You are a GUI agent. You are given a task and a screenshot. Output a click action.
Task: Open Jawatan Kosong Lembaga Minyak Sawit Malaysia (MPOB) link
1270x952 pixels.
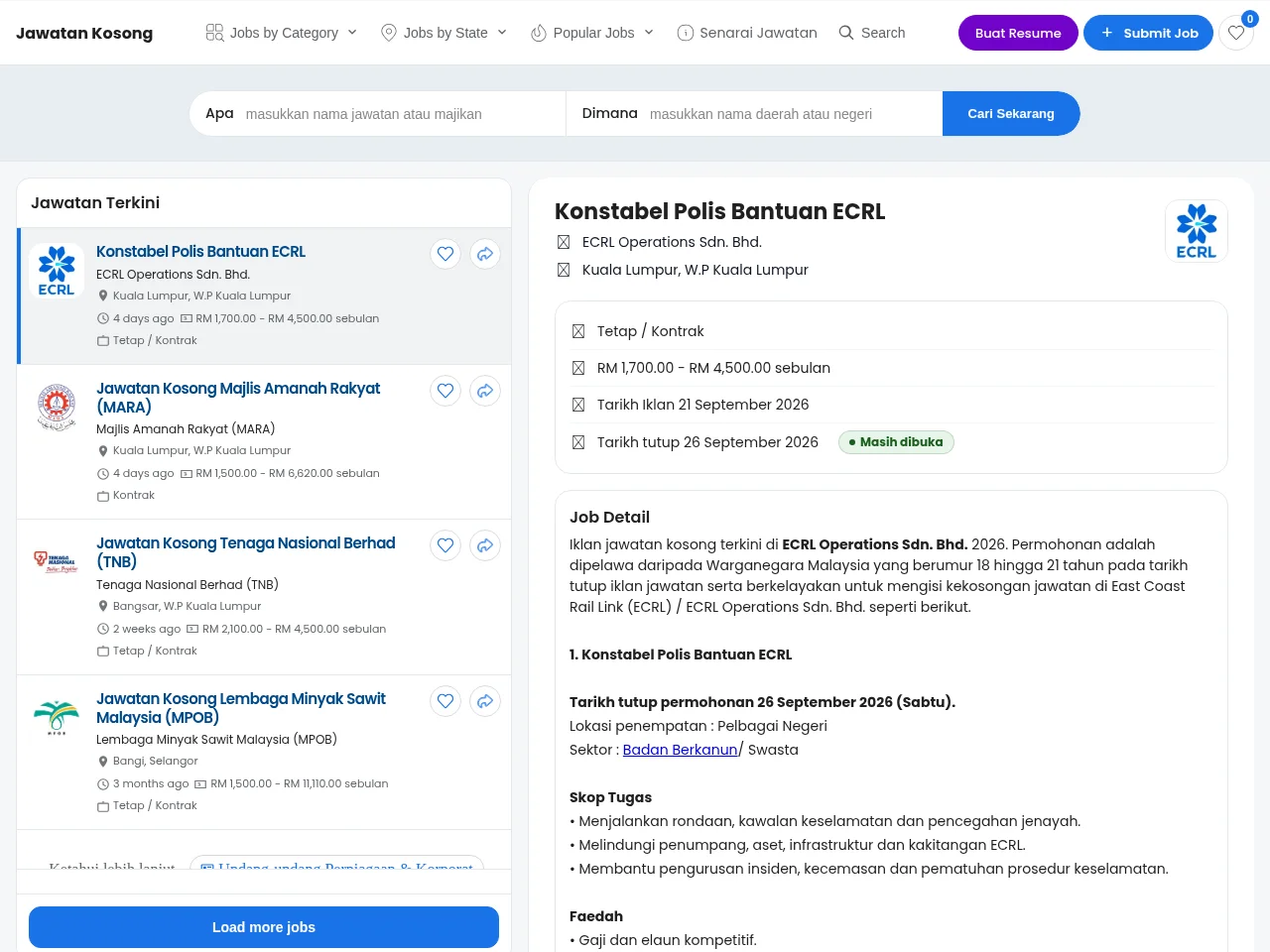(x=241, y=708)
